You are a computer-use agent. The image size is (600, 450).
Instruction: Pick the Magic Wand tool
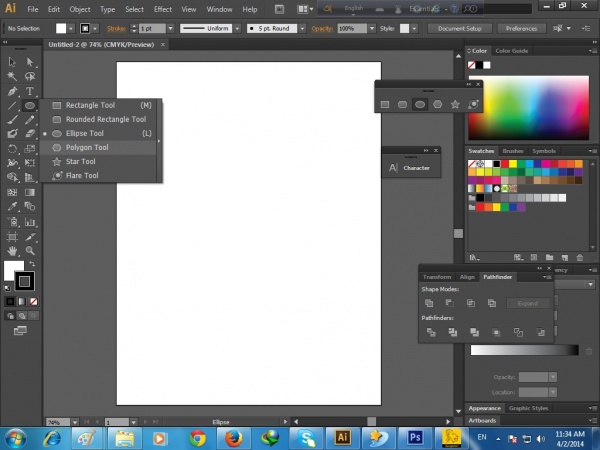point(12,76)
